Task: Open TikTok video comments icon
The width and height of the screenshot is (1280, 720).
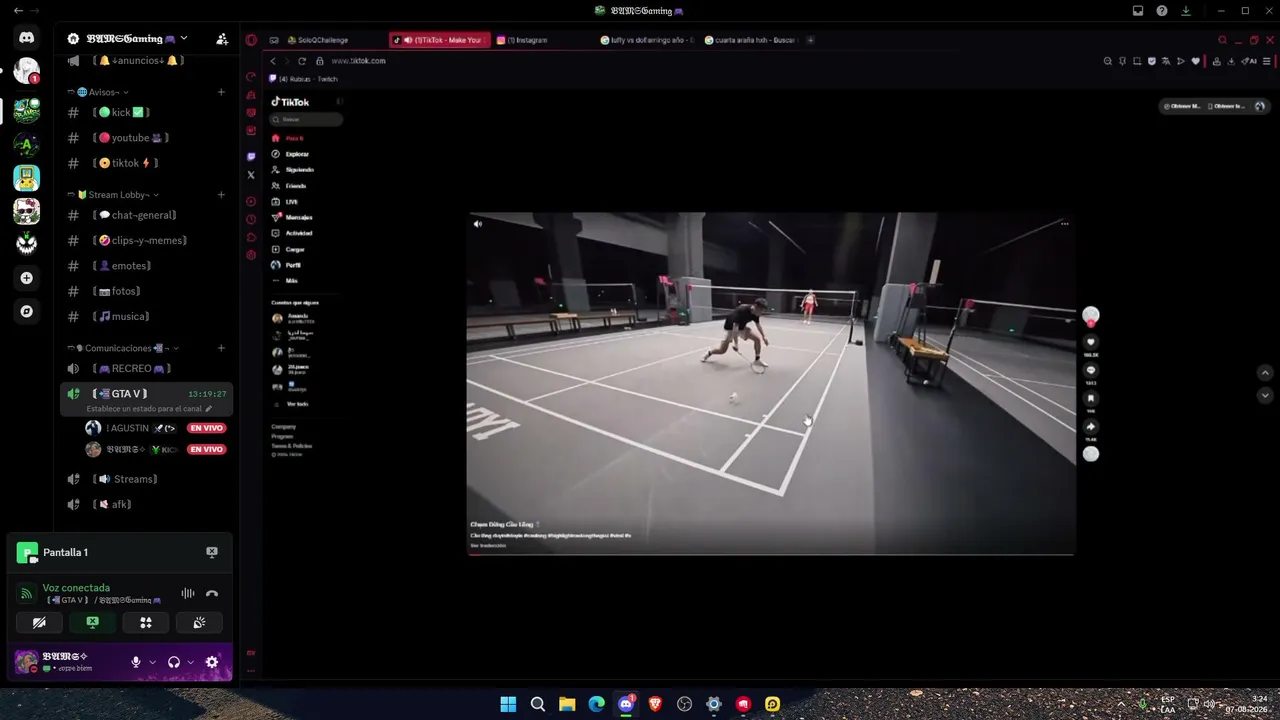Action: 1091,370
